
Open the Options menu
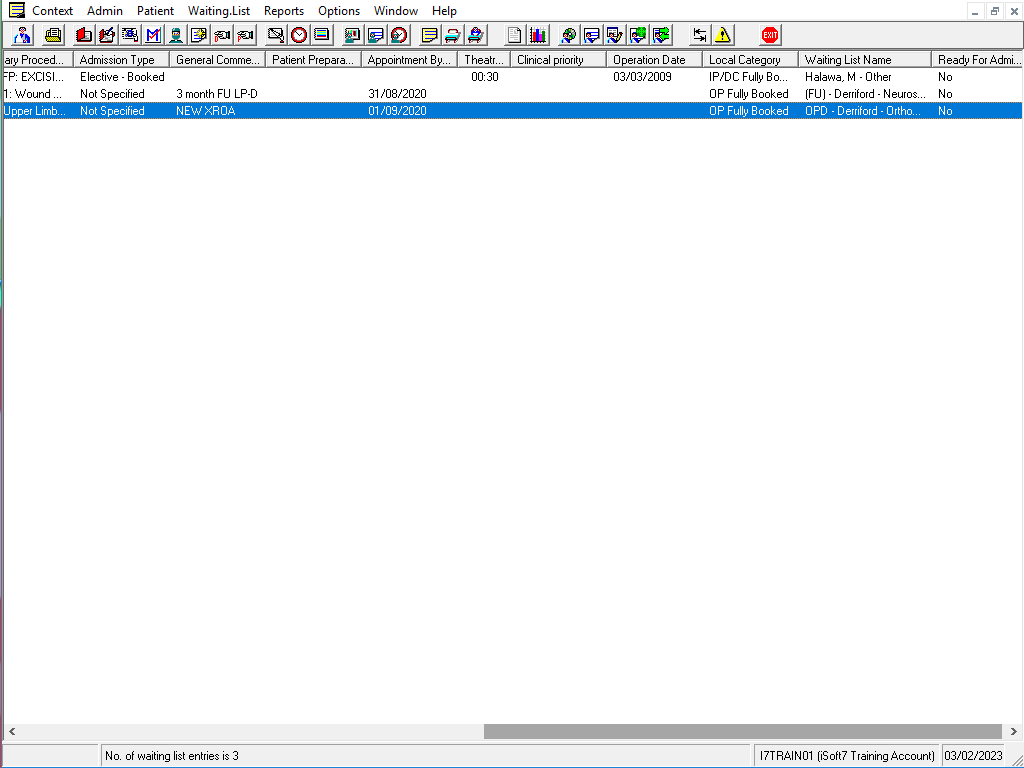pyautogui.click(x=339, y=11)
